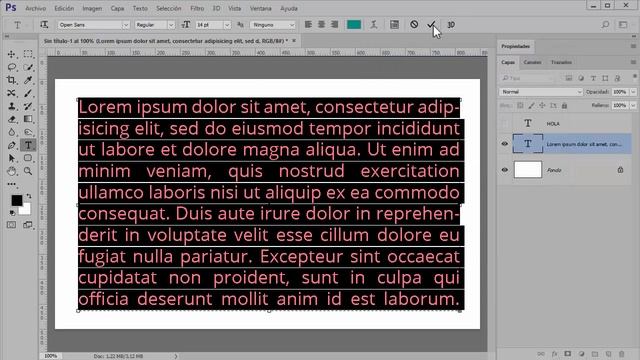
Task: Select the Horizontal Type tool
Action: pyautogui.click(x=28, y=145)
